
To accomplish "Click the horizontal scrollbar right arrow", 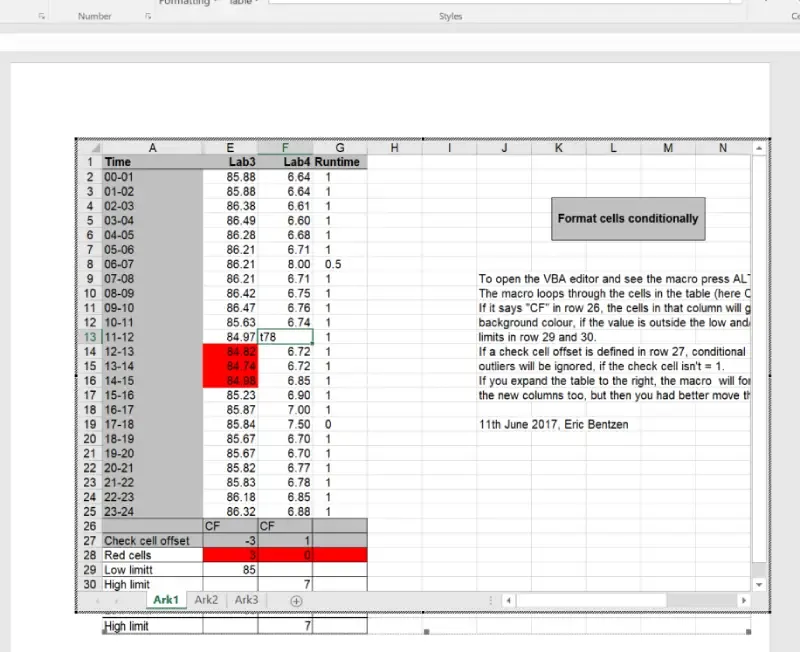I will 743,600.
